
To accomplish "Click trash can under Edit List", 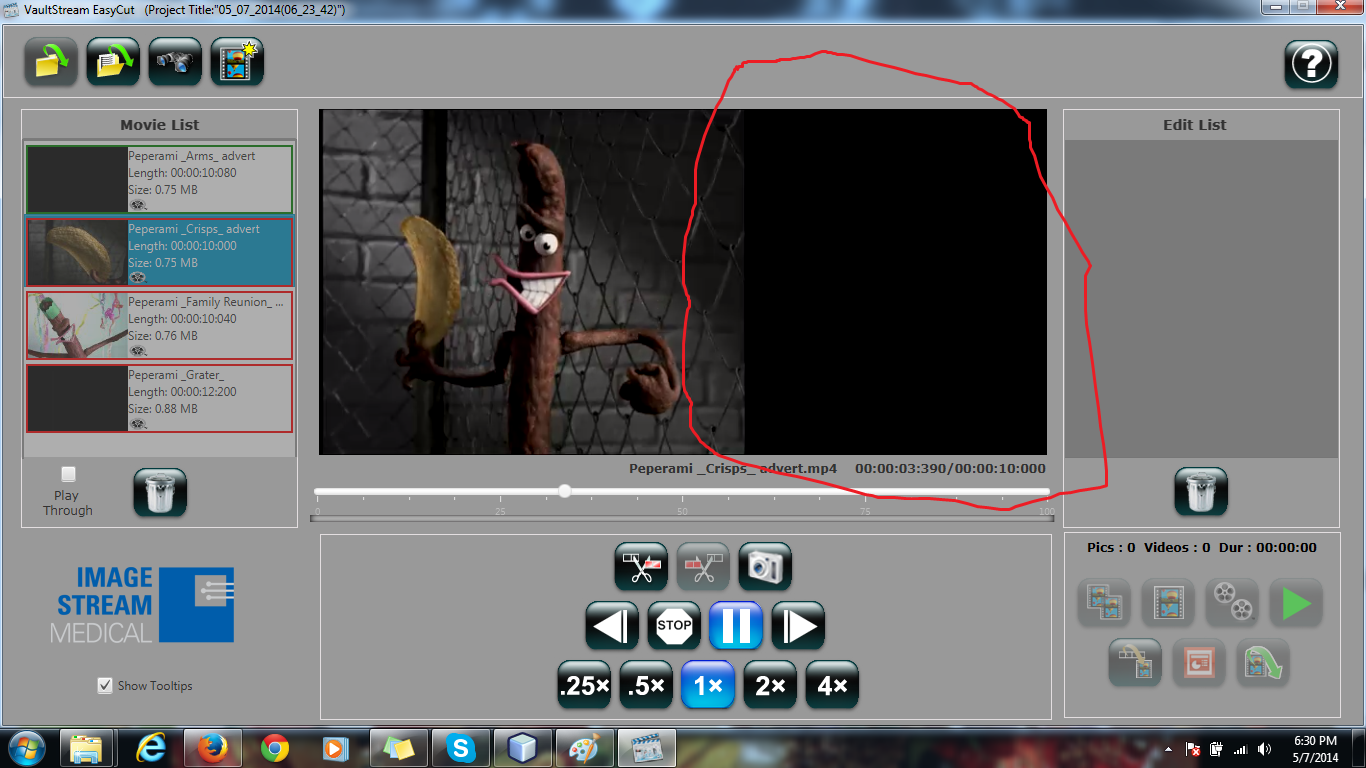I will coord(1201,492).
